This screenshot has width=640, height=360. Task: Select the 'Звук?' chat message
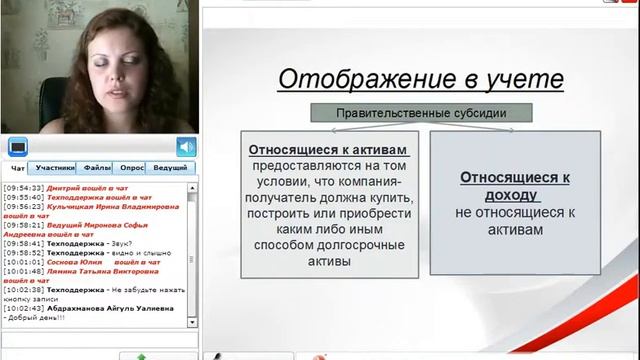point(68,244)
